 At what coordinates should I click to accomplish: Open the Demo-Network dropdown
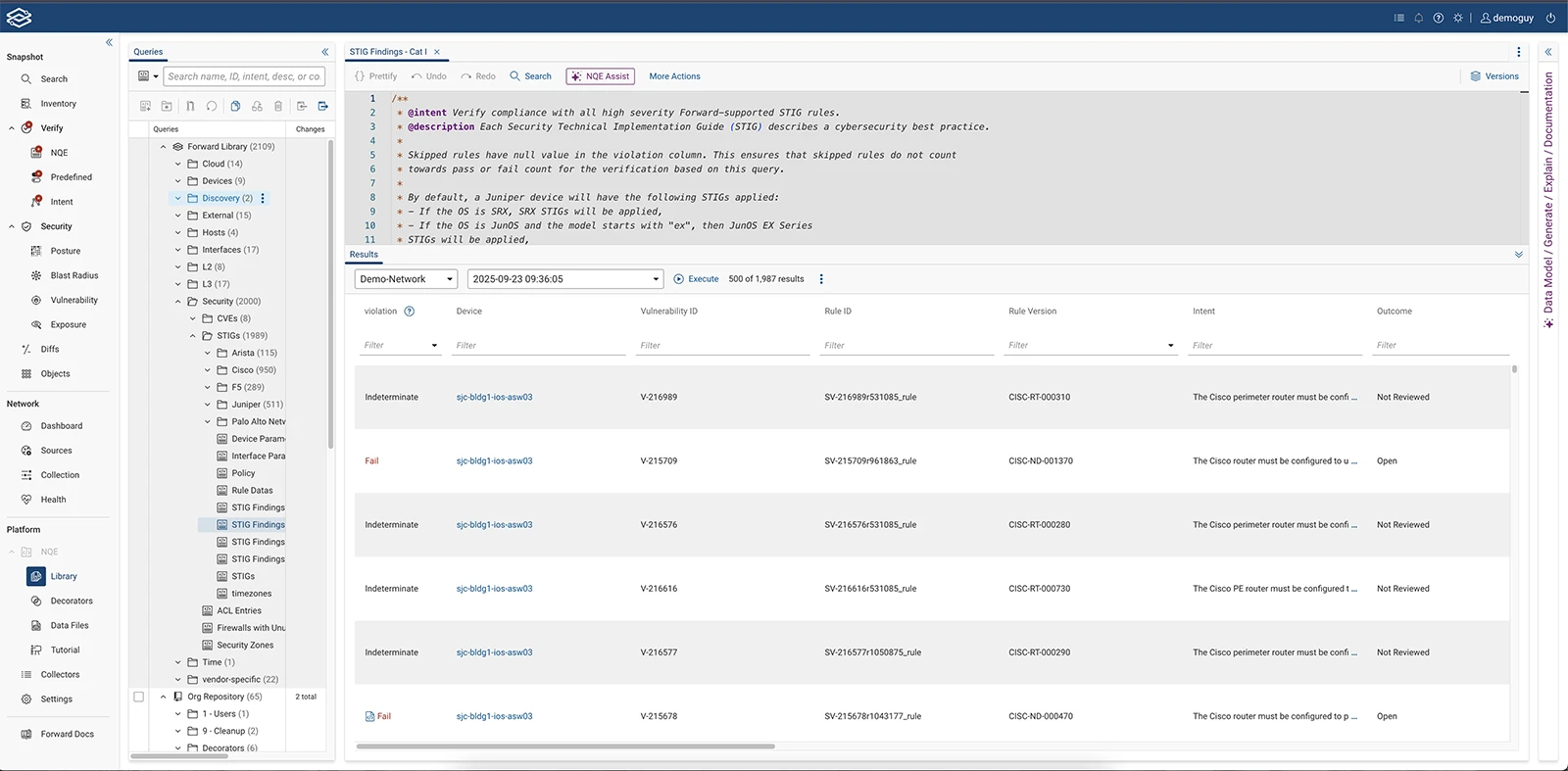click(x=406, y=279)
